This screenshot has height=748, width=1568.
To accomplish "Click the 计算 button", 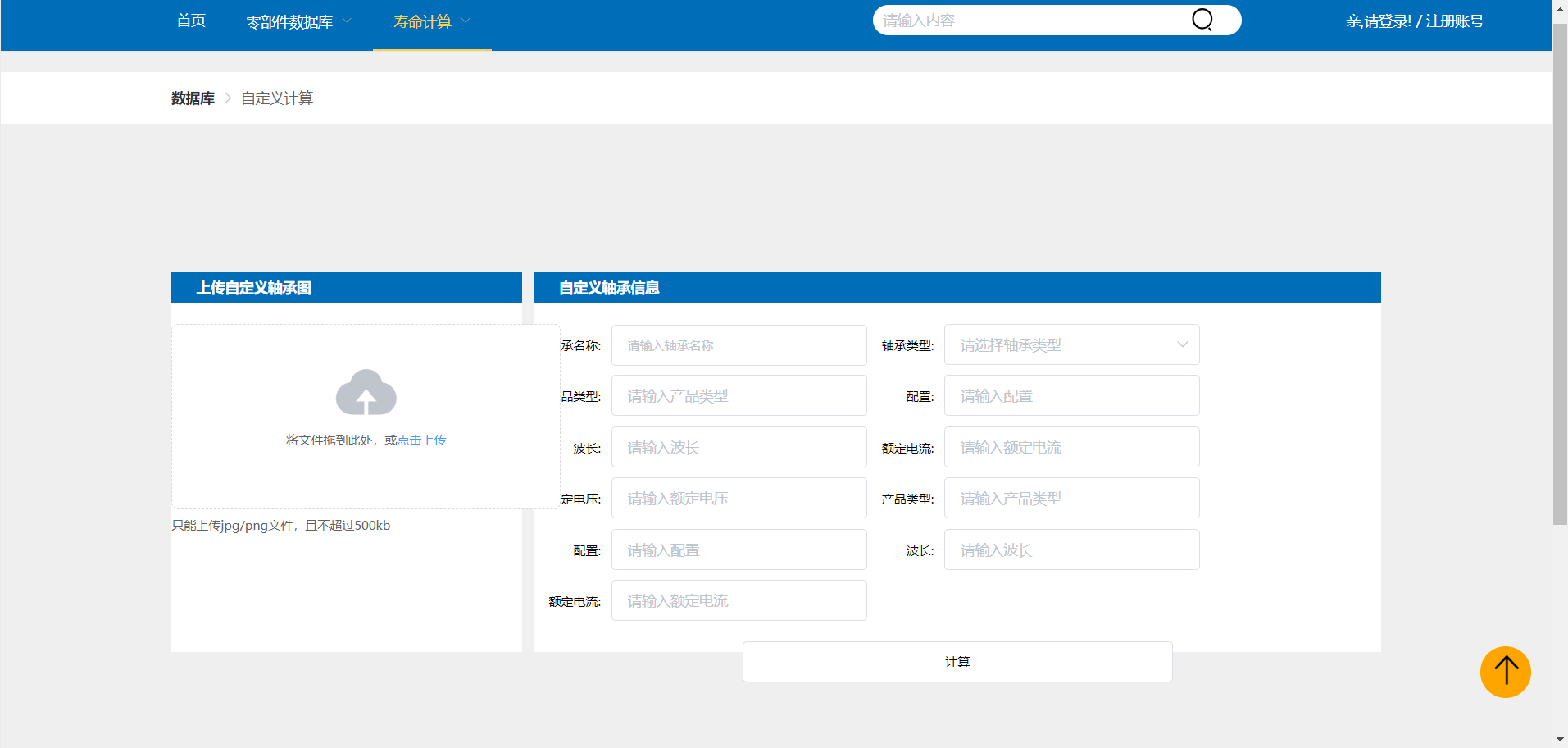I will click(x=957, y=662).
